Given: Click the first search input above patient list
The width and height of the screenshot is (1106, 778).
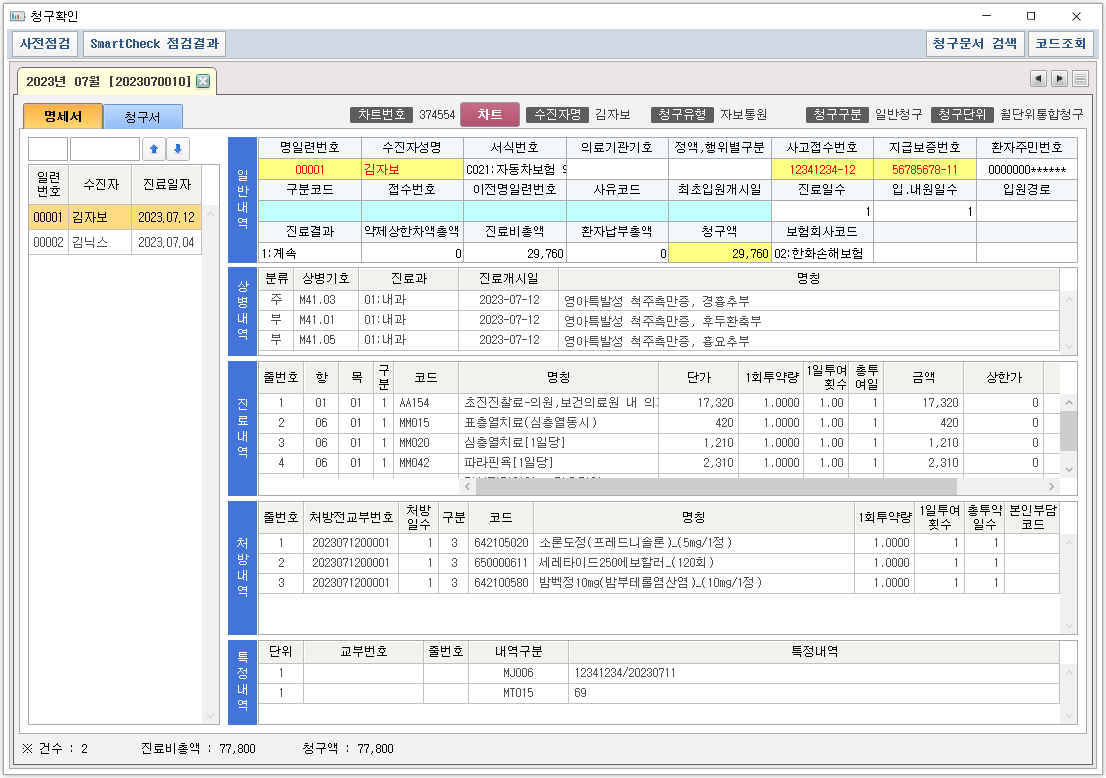Looking at the screenshot, I should pyautogui.click(x=48, y=150).
